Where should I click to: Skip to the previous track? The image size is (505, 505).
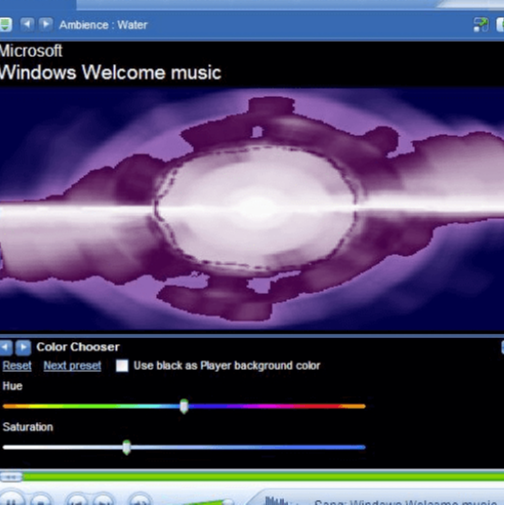pos(77,501)
